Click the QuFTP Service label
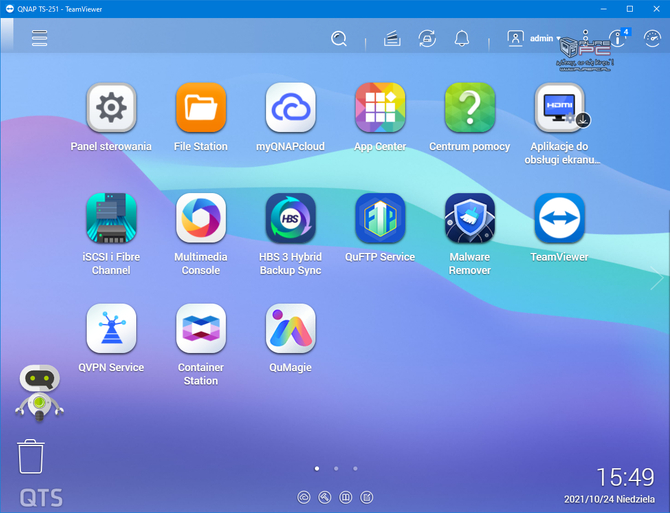The image size is (670, 513). pos(380,257)
